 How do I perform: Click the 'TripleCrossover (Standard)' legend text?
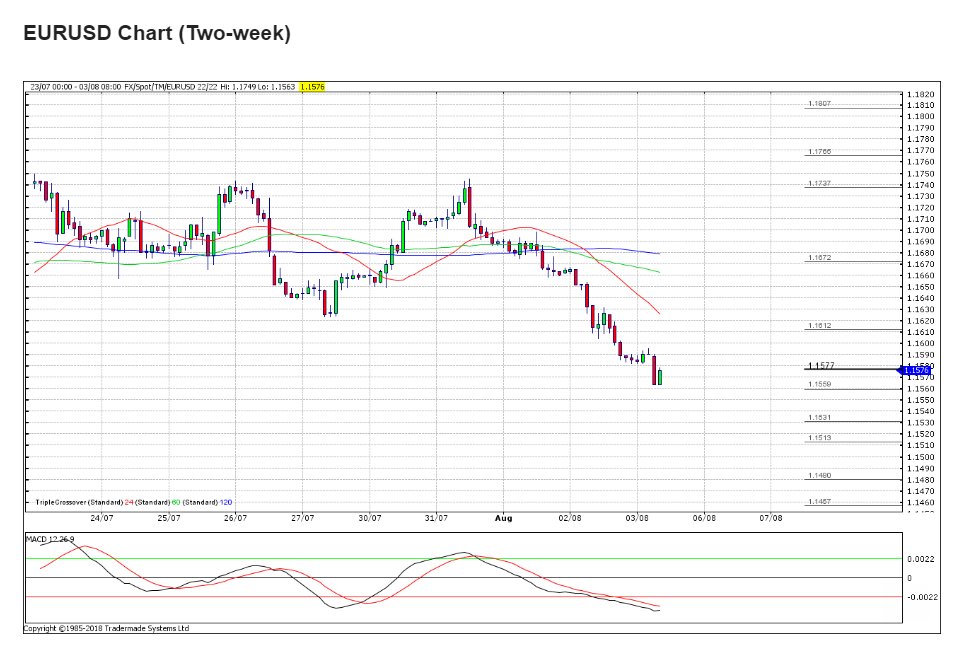(80, 502)
